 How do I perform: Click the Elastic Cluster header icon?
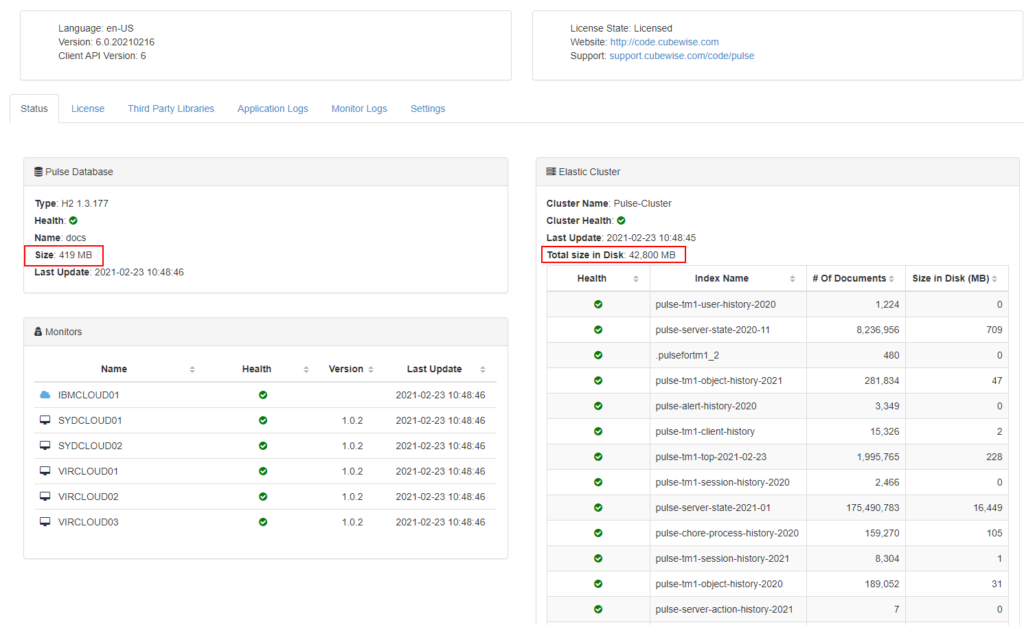(551, 172)
